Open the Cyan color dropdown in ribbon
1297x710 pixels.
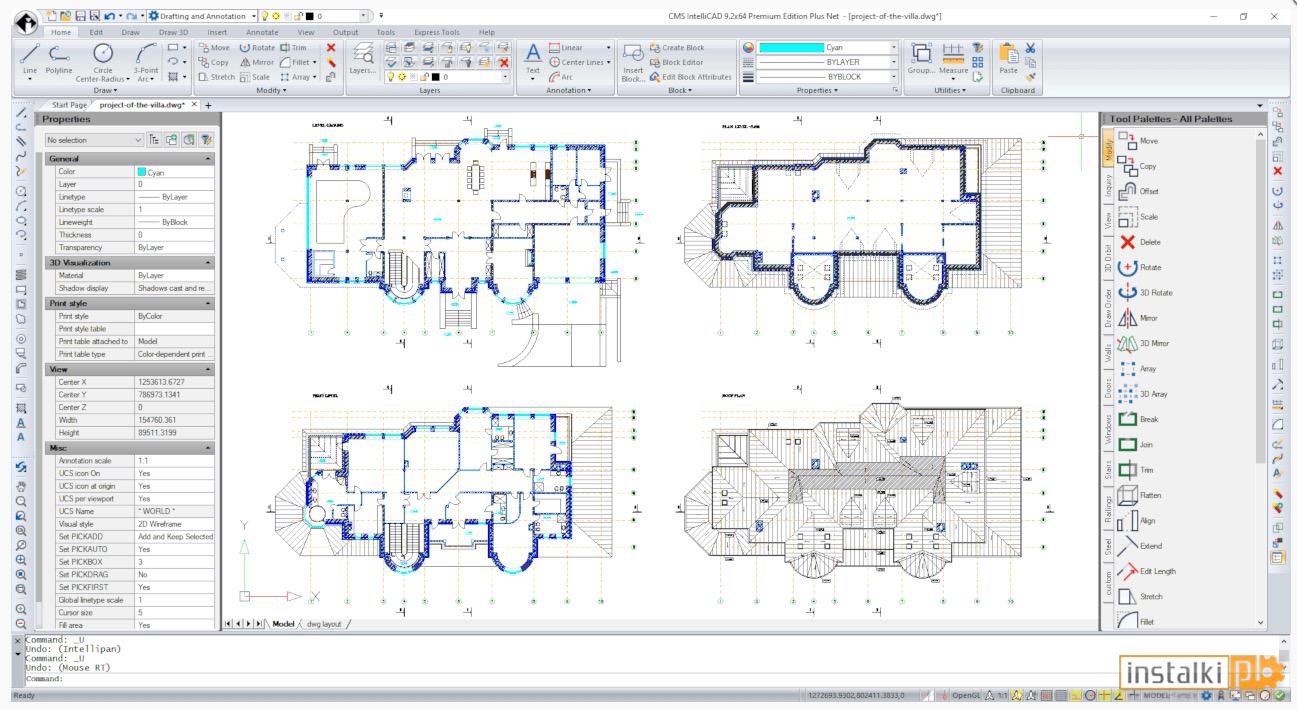893,47
